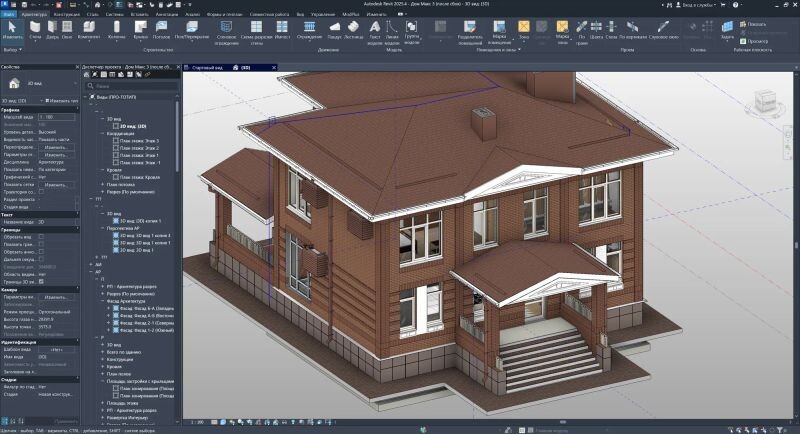The image size is (800, 434).
Task: Click the Column (Колонна) tool icon
Action: [x=117, y=30]
